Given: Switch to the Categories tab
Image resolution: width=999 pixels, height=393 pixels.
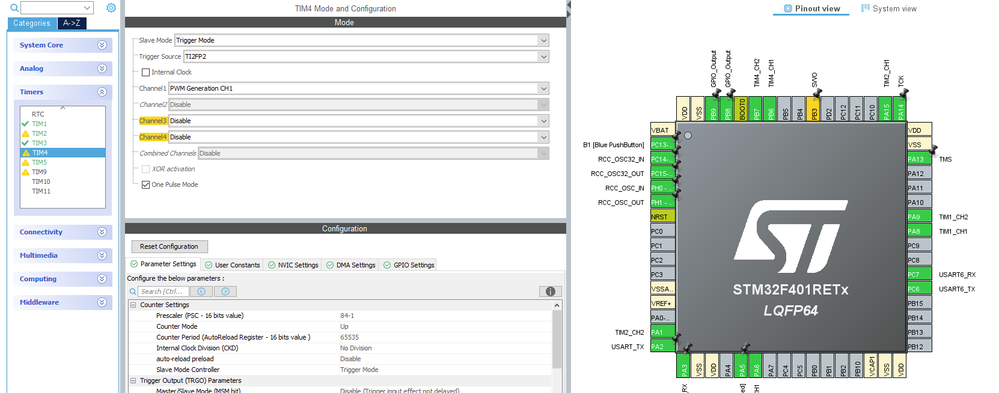Looking at the screenshot, I should pos(31,24).
